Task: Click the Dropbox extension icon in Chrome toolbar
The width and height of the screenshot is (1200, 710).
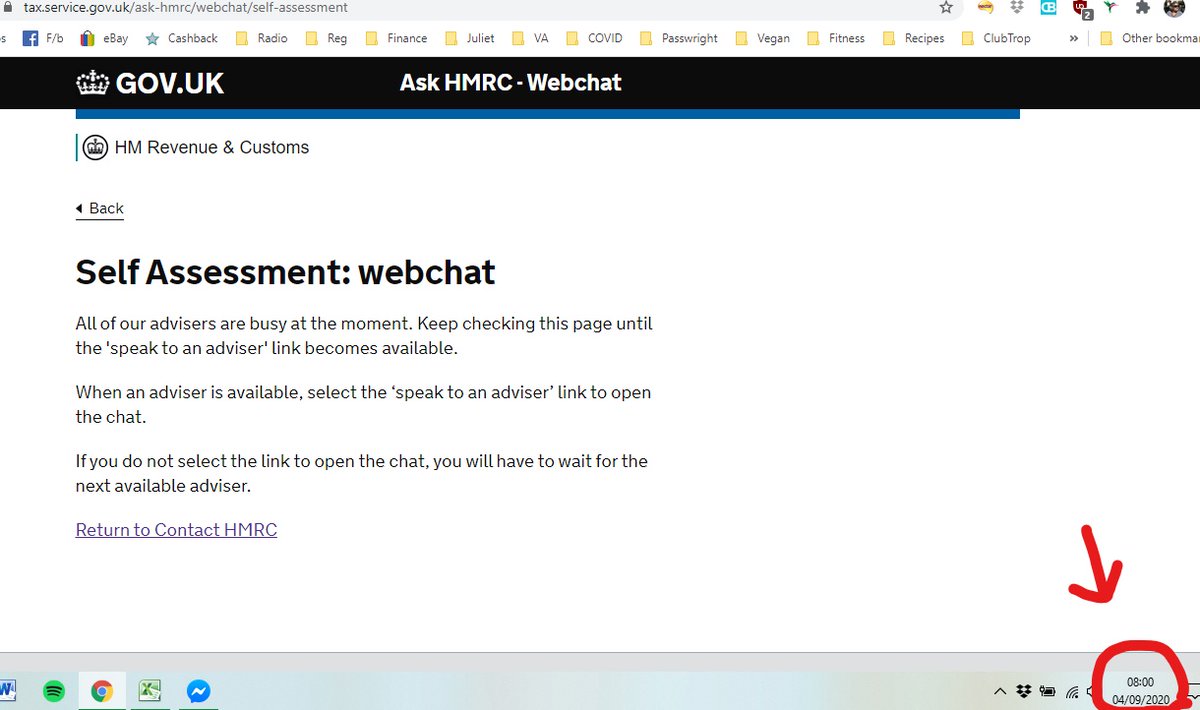Action: [x=1015, y=8]
